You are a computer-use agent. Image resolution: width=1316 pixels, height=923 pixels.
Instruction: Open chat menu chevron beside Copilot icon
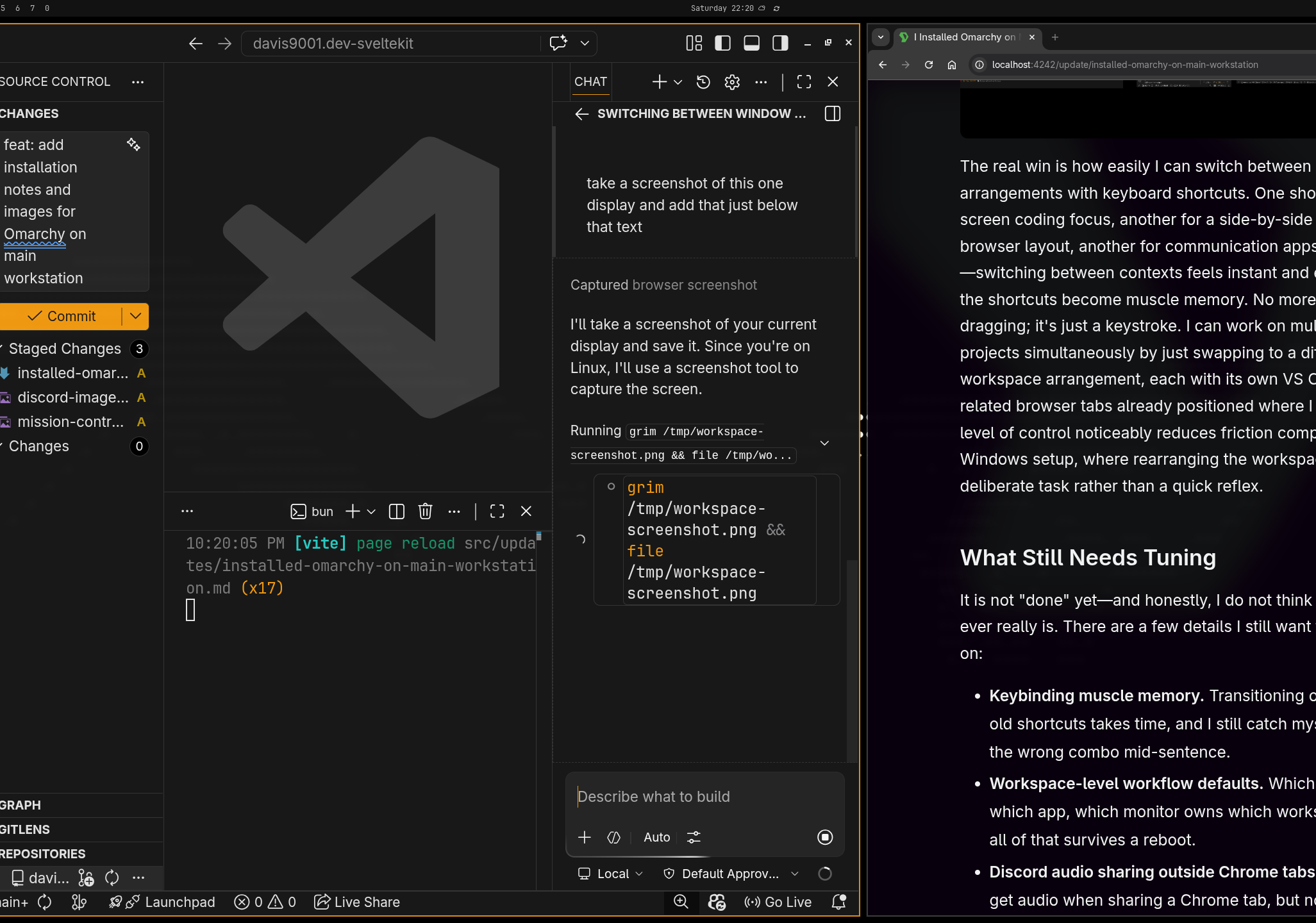pyautogui.click(x=585, y=43)
